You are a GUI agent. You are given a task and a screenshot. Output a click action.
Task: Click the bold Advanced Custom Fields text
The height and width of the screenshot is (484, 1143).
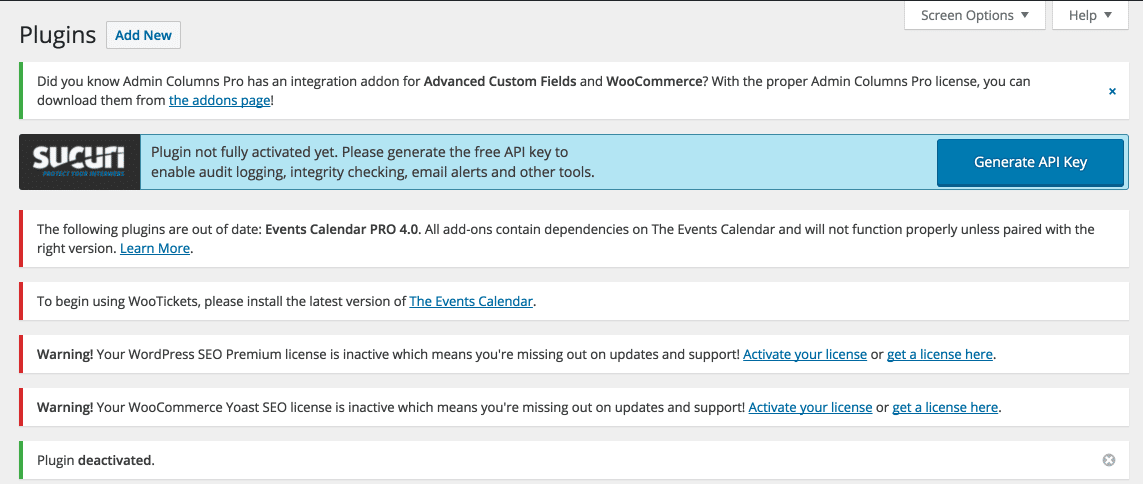pyautogui.click(x=501, y=82)
